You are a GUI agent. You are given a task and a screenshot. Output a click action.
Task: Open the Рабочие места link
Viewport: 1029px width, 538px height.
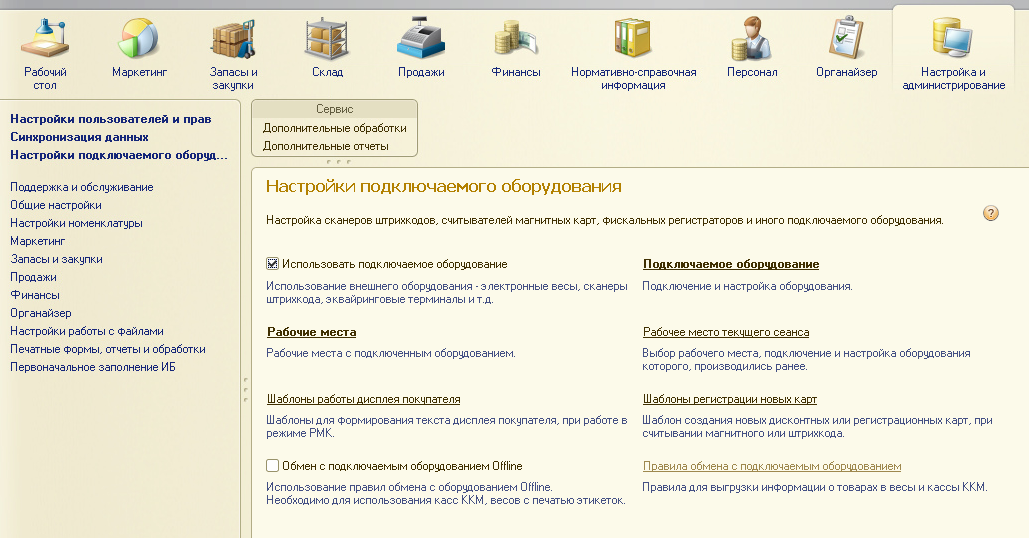pos(311,332)
